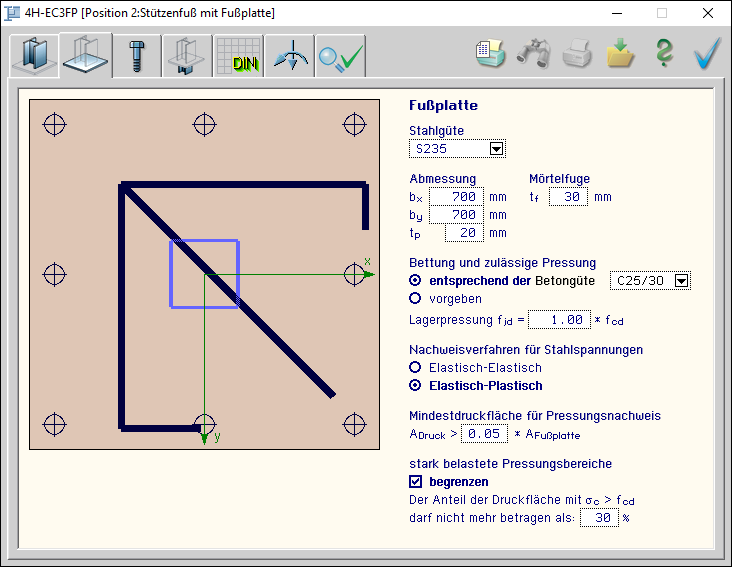Click the binoculars preview icon
This screenshot has height=567, width=732.
coord(533,54)
